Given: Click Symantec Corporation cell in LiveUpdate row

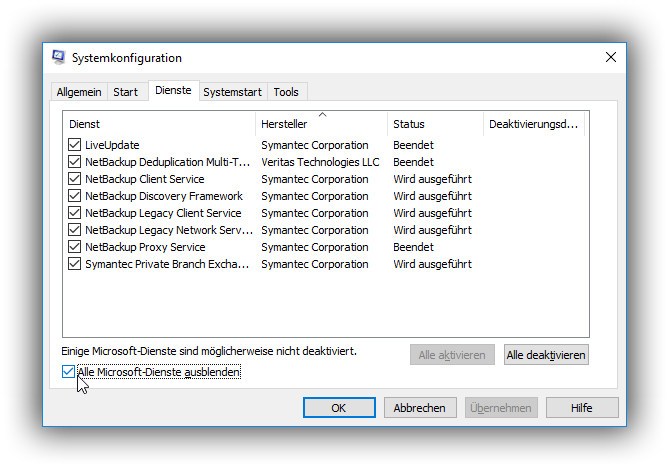Looking at the screenshot, I should (x=314, y=145).
